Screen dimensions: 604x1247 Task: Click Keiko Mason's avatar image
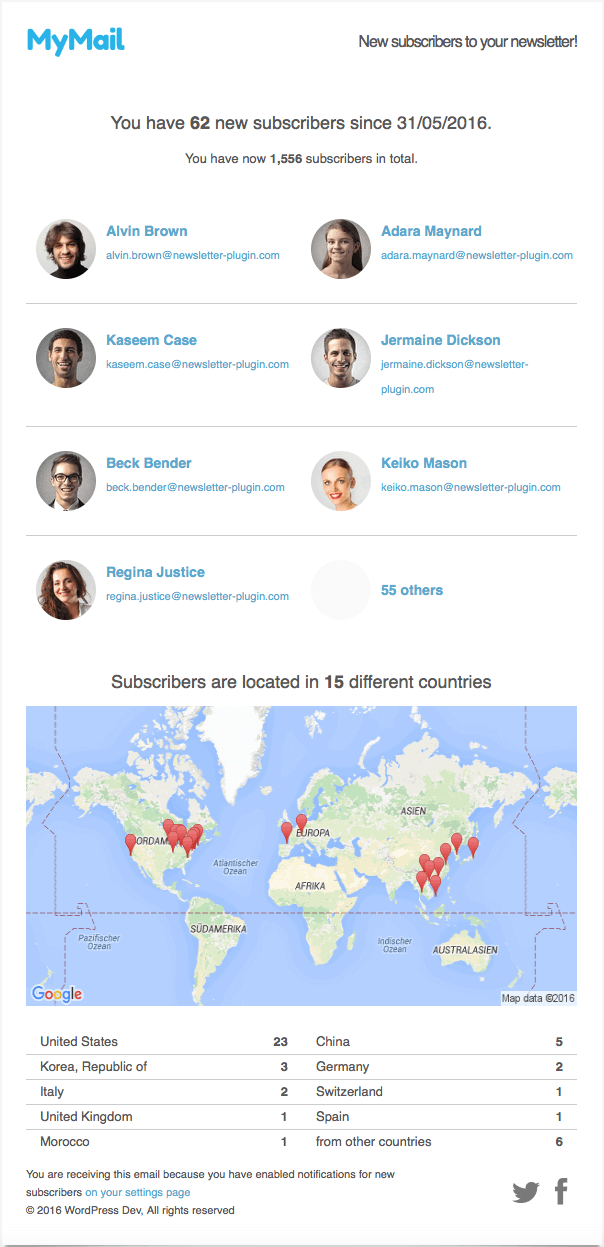(x=341, y=481)
